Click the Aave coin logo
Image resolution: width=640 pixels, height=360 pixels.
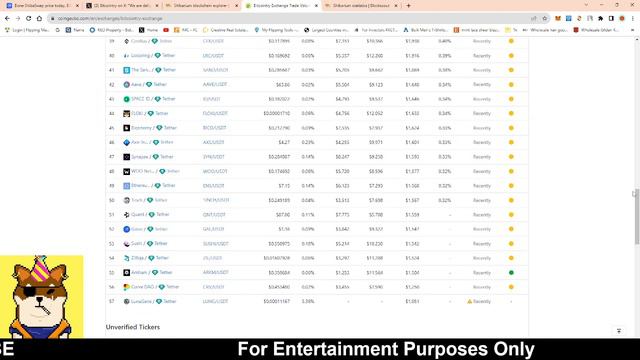[127, 84]
